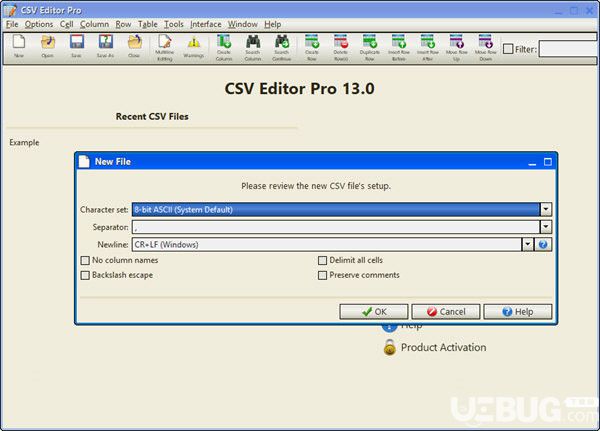The width and height of the screenshot is (600, 431).
Task: Click the Insert Row After icon
Action: (x=428, y=41)
